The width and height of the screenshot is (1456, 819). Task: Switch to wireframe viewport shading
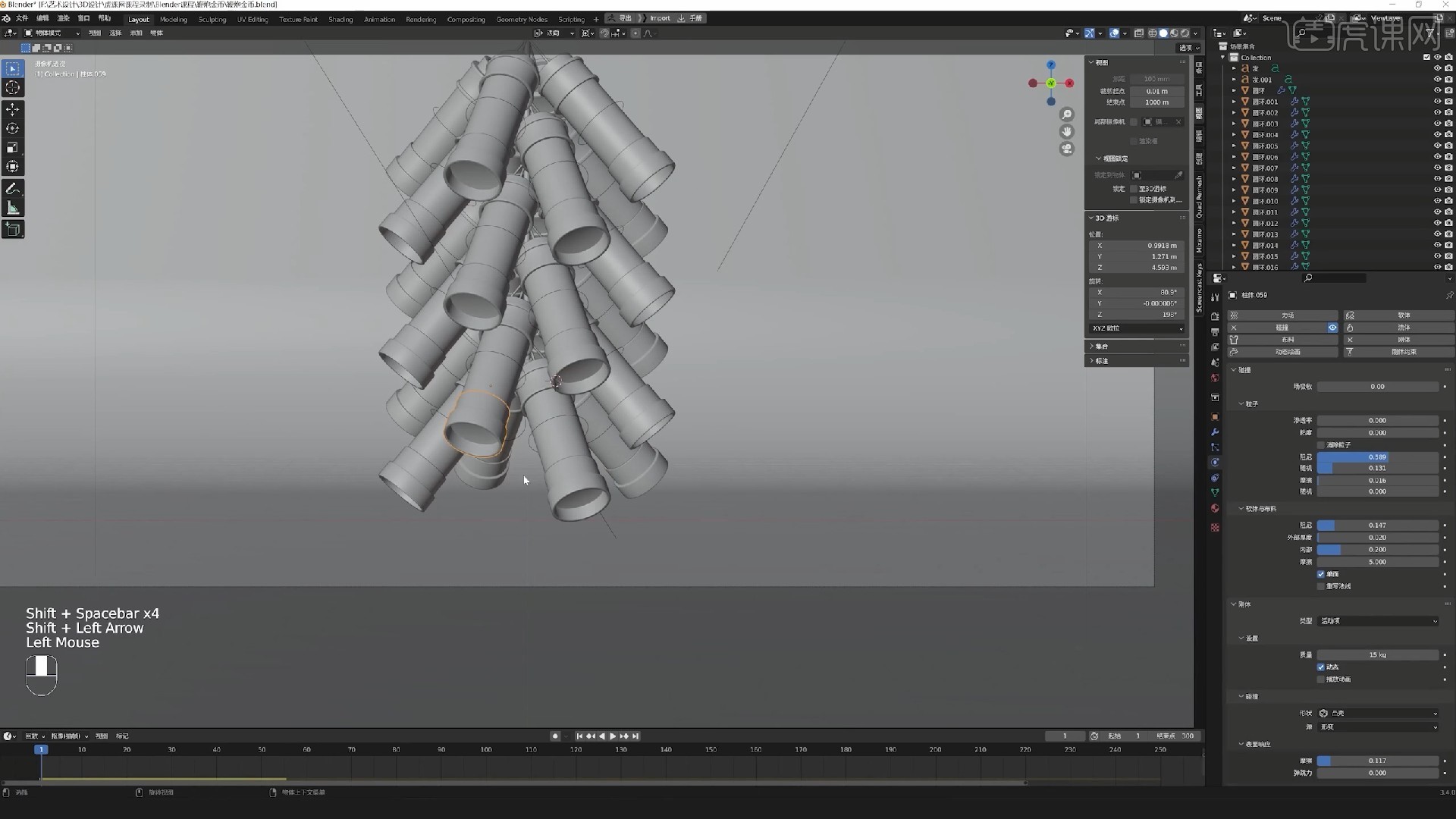(1153, 33)
